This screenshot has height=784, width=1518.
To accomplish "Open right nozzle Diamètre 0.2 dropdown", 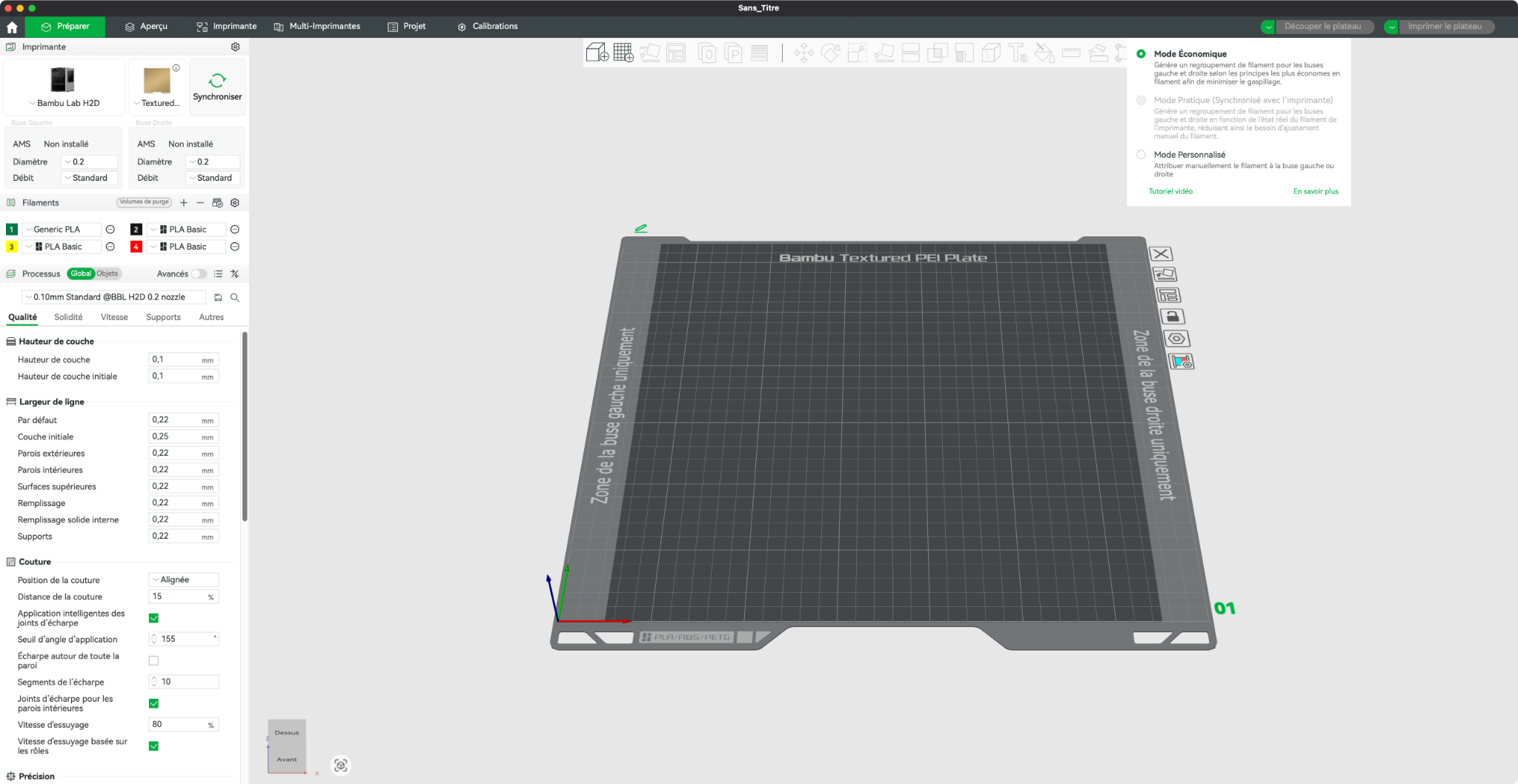I will [214, 162].
